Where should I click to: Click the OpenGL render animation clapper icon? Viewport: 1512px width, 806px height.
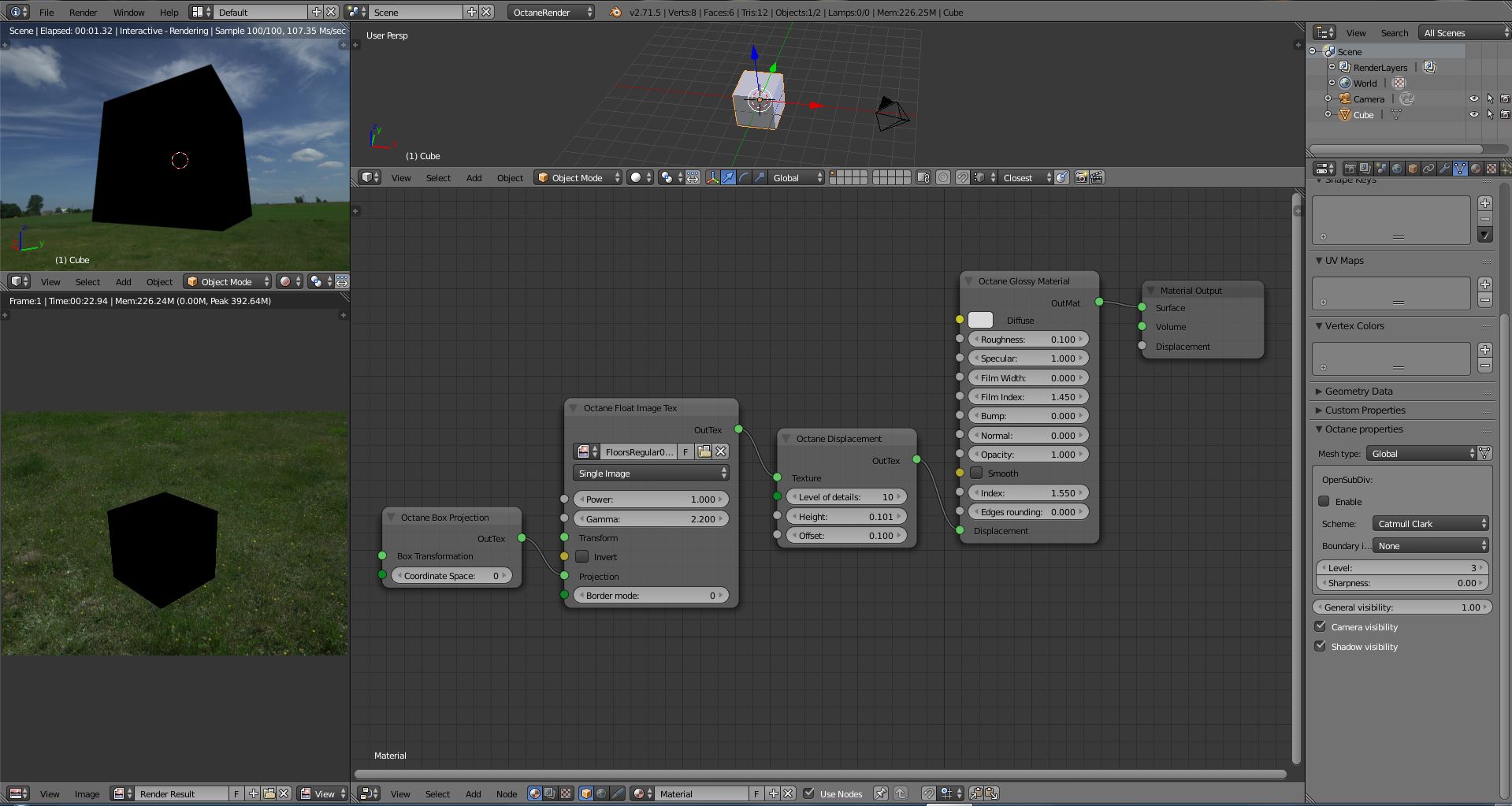coord(1096,177)
